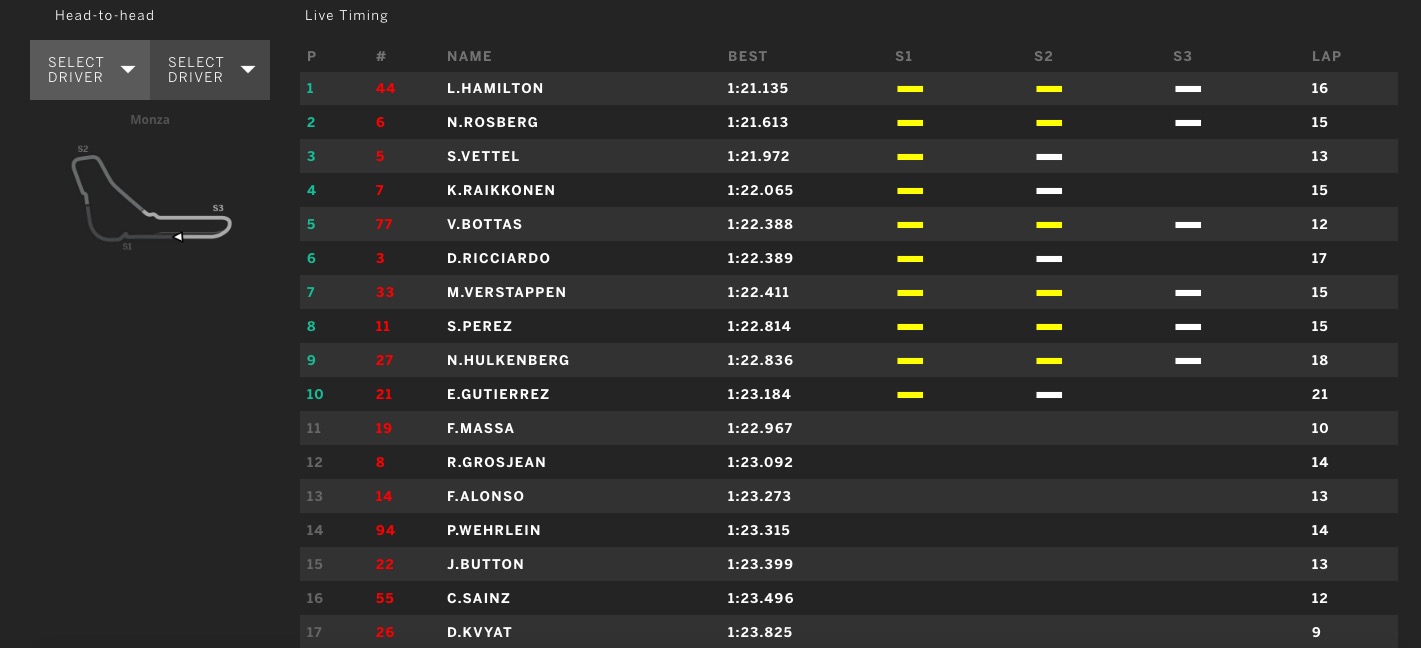
Task: Click the car position arrow on track map
Action: point(178,237)
